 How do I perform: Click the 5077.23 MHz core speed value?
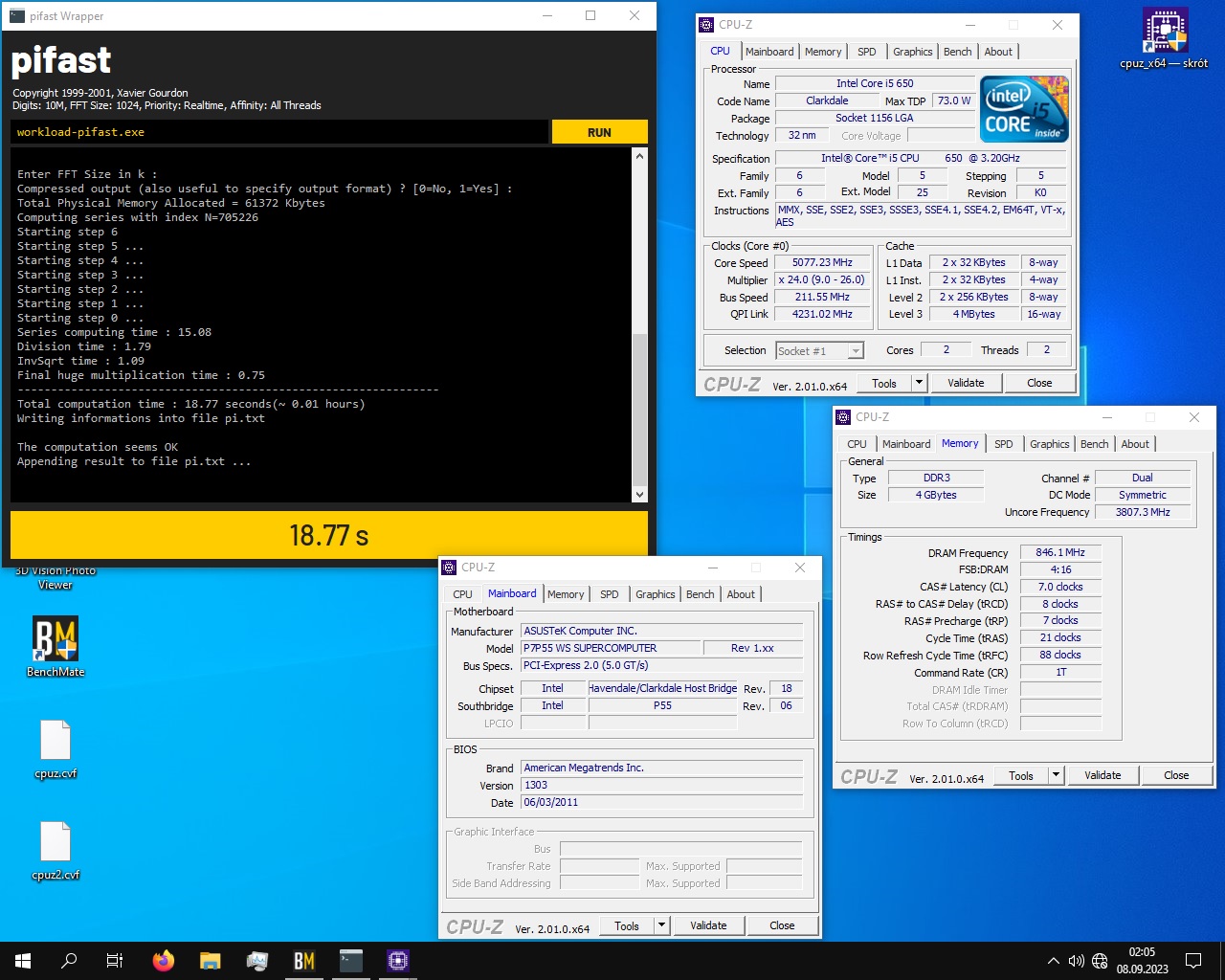click(822, 262)
